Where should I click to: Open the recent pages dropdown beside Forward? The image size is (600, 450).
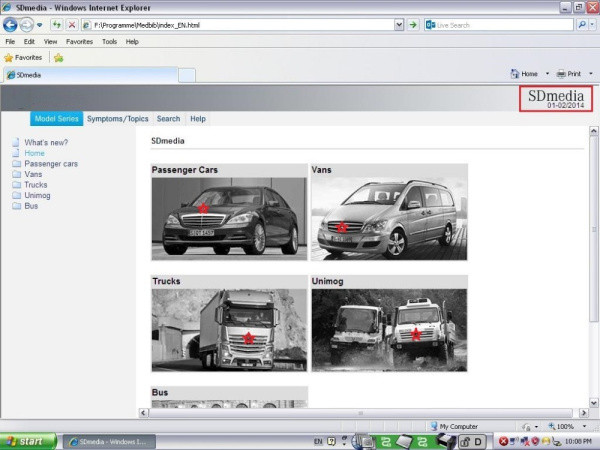click(39, 25)
